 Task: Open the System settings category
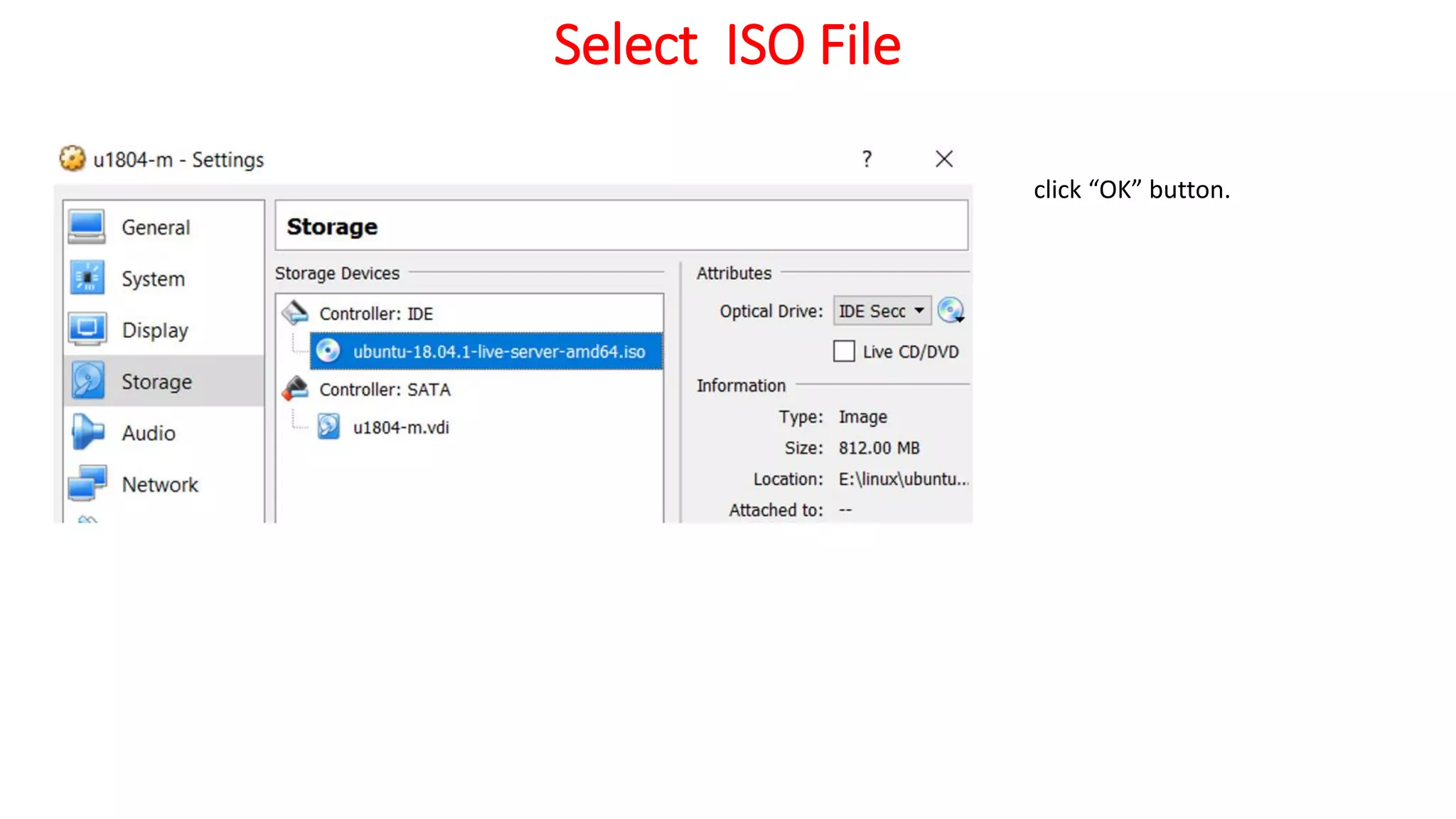tap(164, 279)
